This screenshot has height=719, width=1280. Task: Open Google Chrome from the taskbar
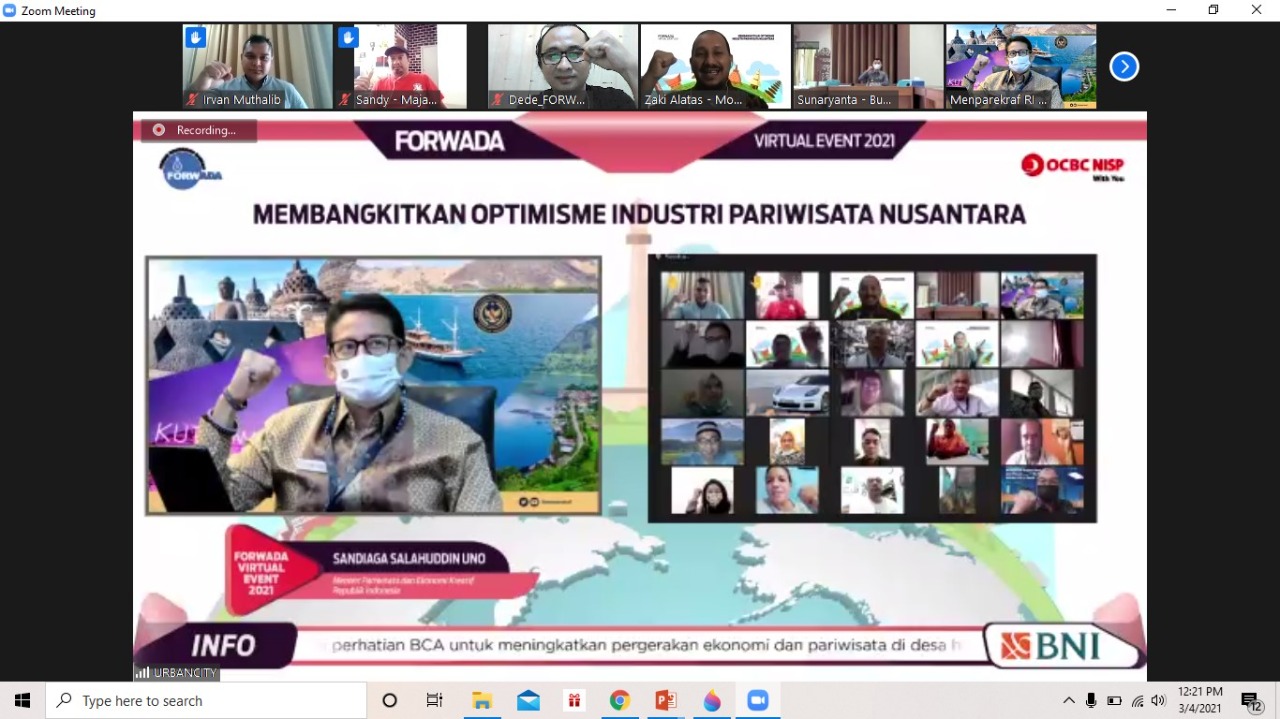[620, 700]
